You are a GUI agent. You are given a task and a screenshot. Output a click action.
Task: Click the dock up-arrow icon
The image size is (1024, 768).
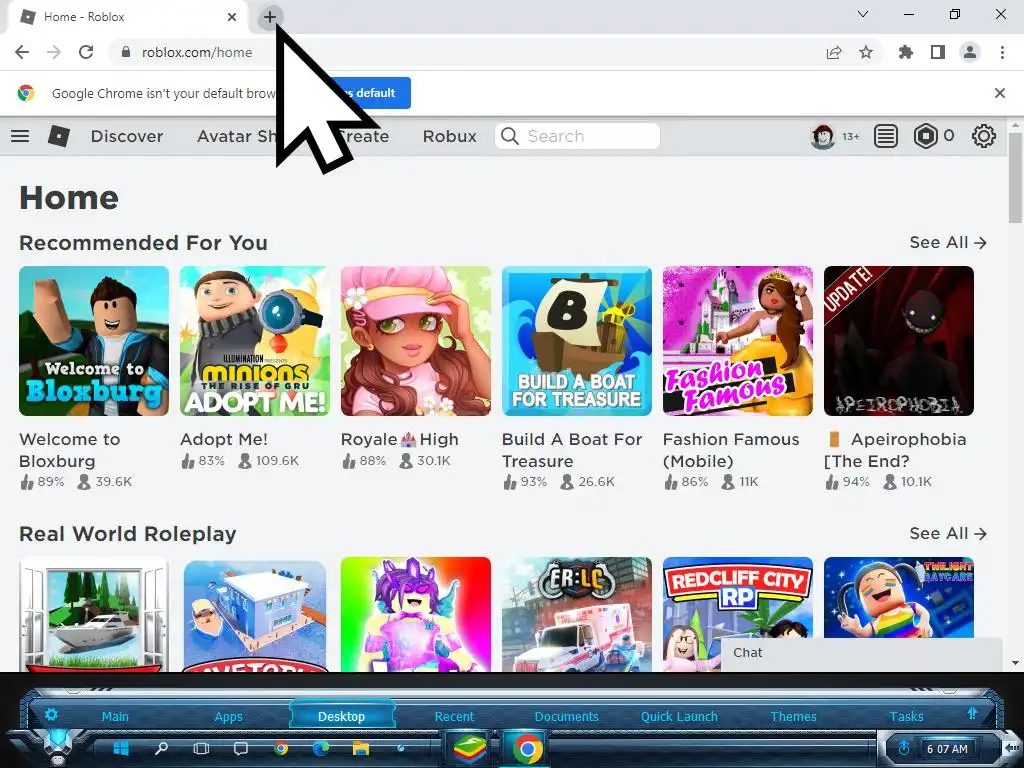[x=972, y=713]
